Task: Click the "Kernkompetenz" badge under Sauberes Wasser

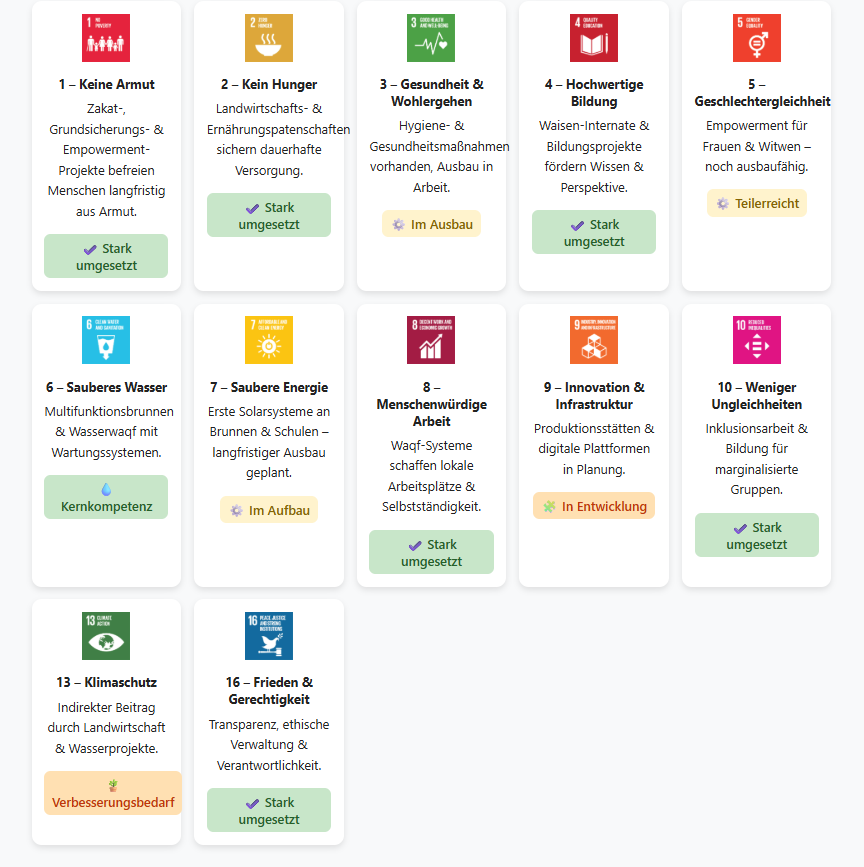Action: pos(106,497)
